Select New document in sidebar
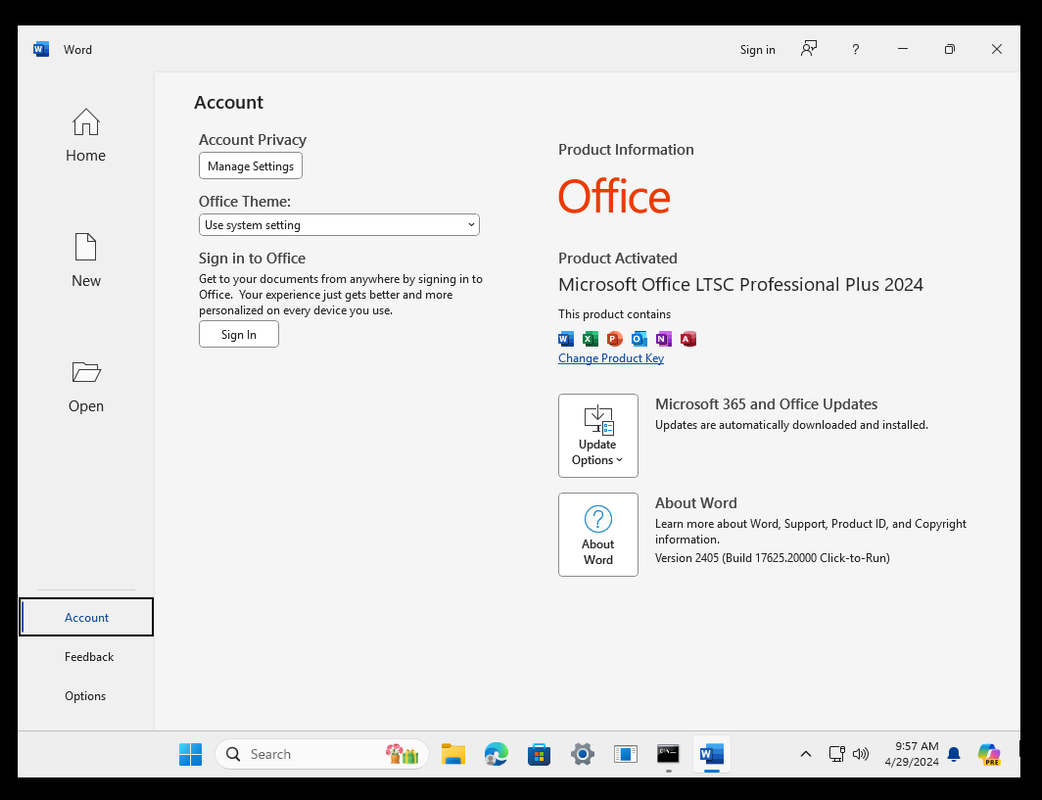Screen dimensions: 1042x800 click(x=86, y=260)
